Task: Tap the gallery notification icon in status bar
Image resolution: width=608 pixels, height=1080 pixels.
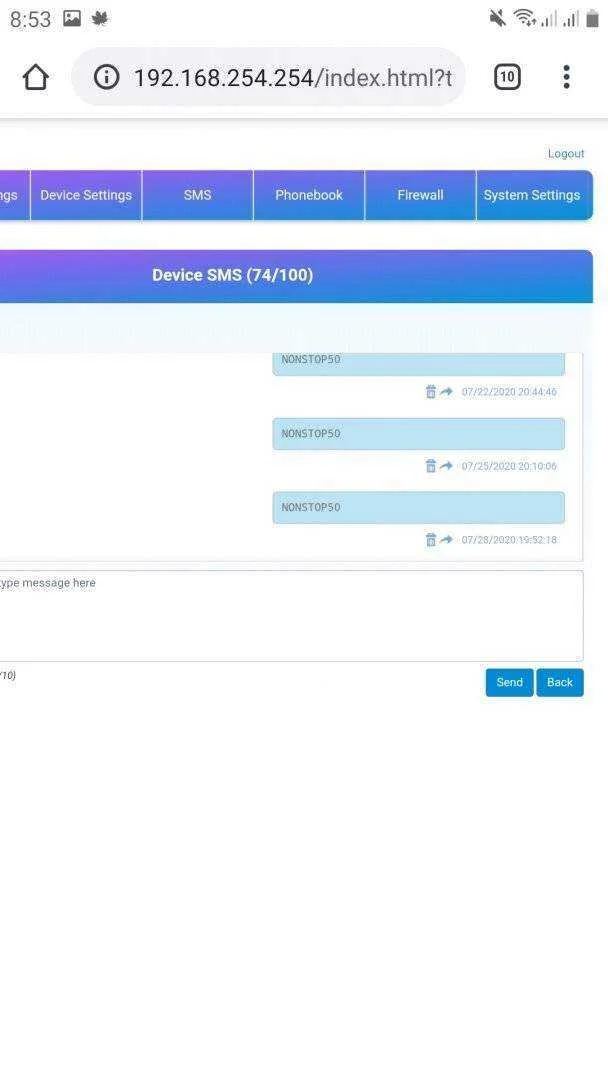Action: coord(72,18)
